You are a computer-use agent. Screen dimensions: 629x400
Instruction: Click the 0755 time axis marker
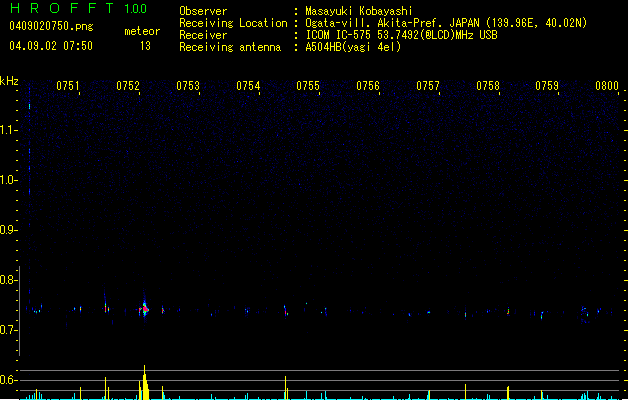(x=308, y=86)
